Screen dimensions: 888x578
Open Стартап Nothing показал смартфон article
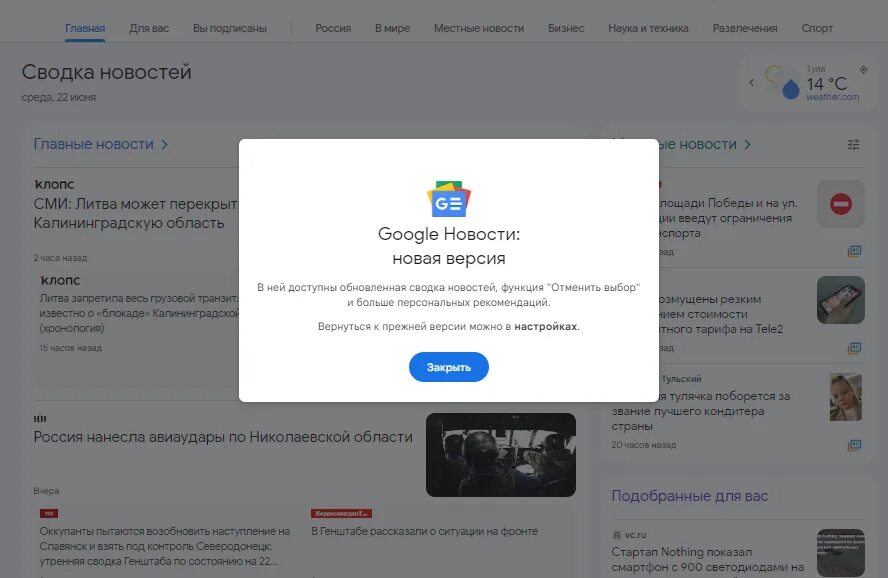pyautogui.click(x=707, y=559)
